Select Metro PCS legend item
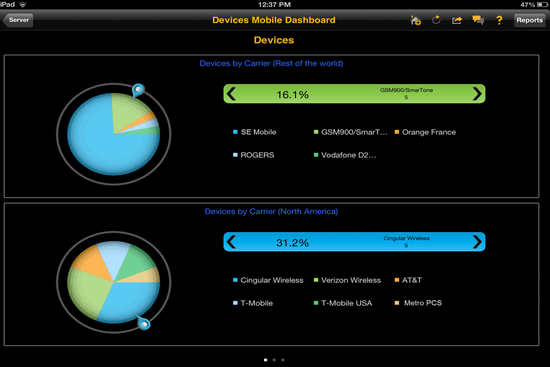Viewport: 550px width, 367px height. 418,303
